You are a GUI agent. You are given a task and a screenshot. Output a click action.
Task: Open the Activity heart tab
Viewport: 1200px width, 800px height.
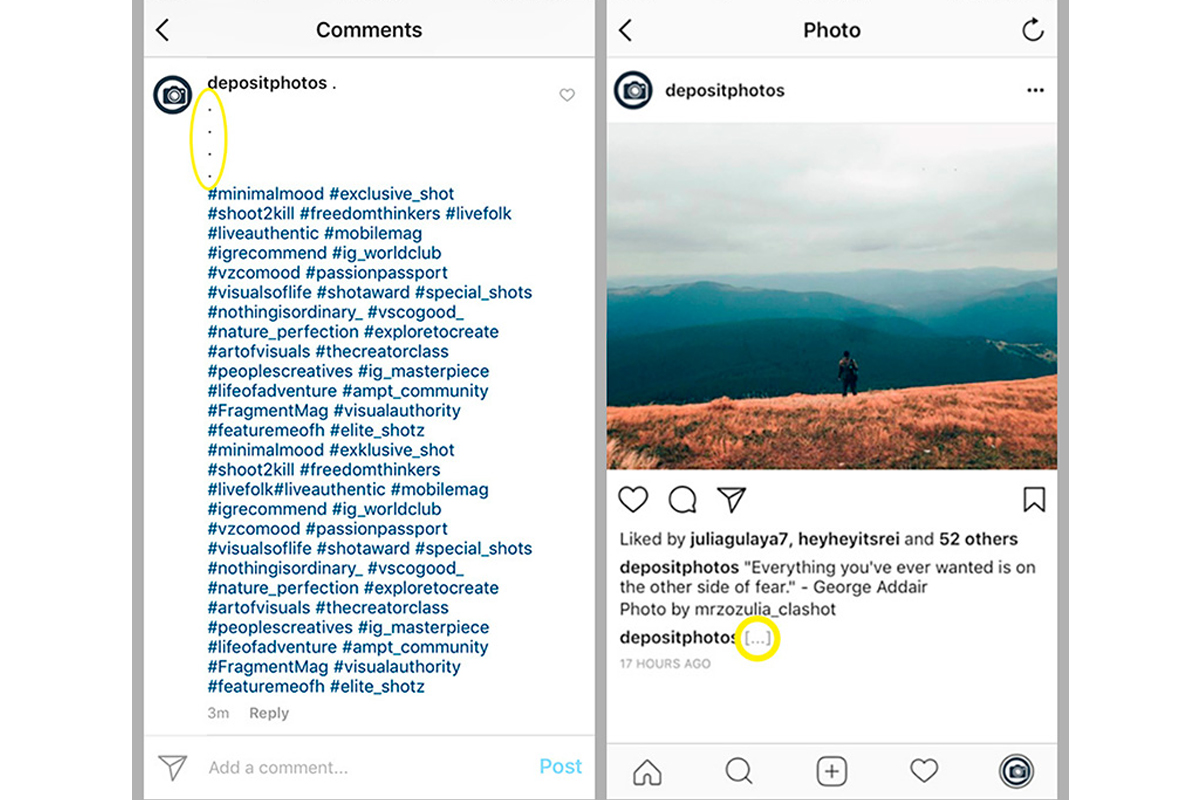coord(924,771)
